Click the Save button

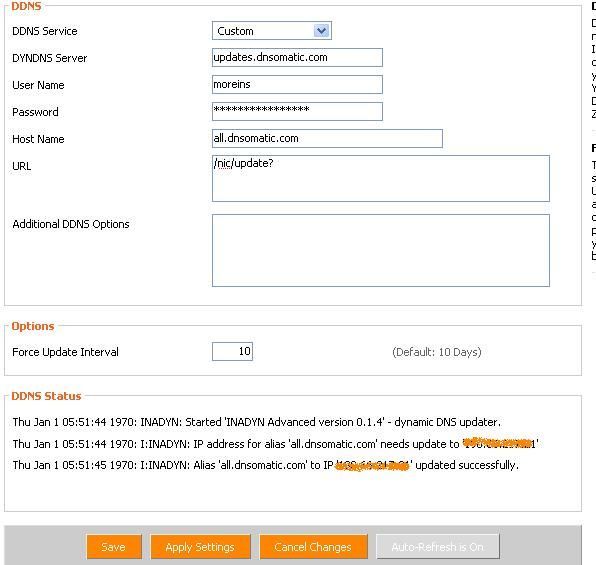click(x=114, y=547)
